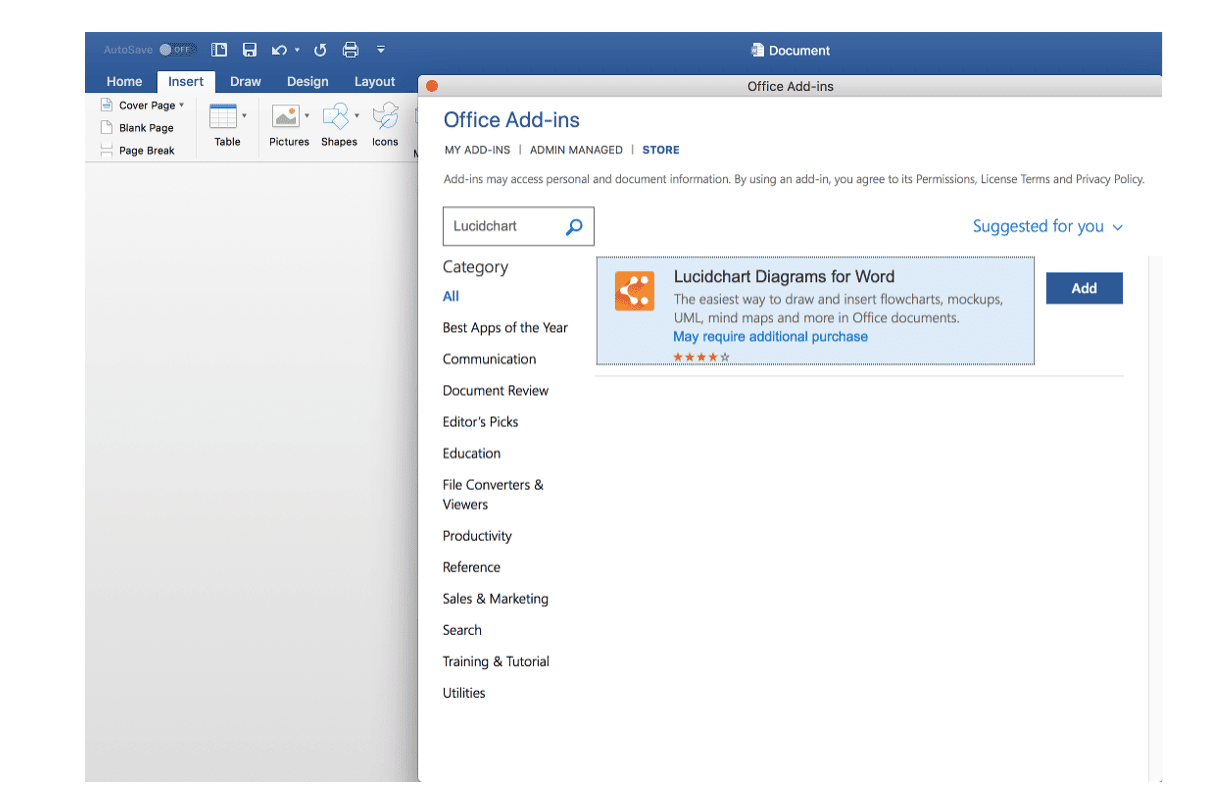
Task: Choose the Editor's Picks category
Action: pos(480,422)
